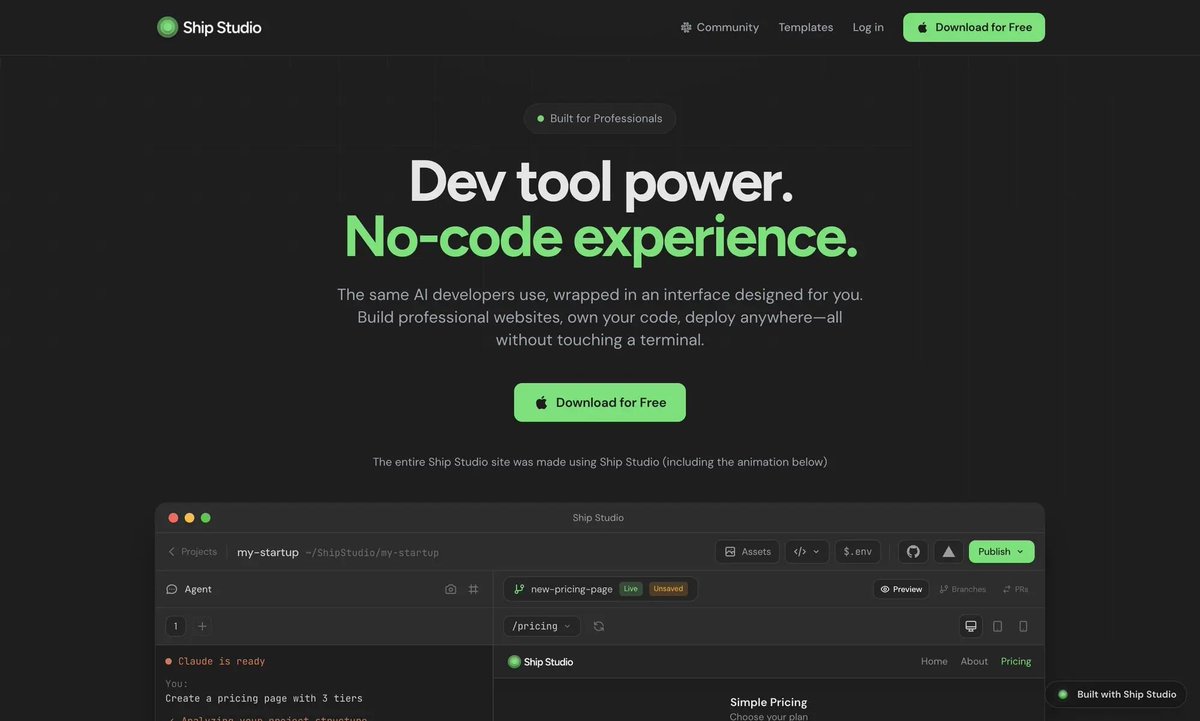
Task: Click the Community globe icon in top navigation
Action: pyautogui.click(x=686, y=27)
